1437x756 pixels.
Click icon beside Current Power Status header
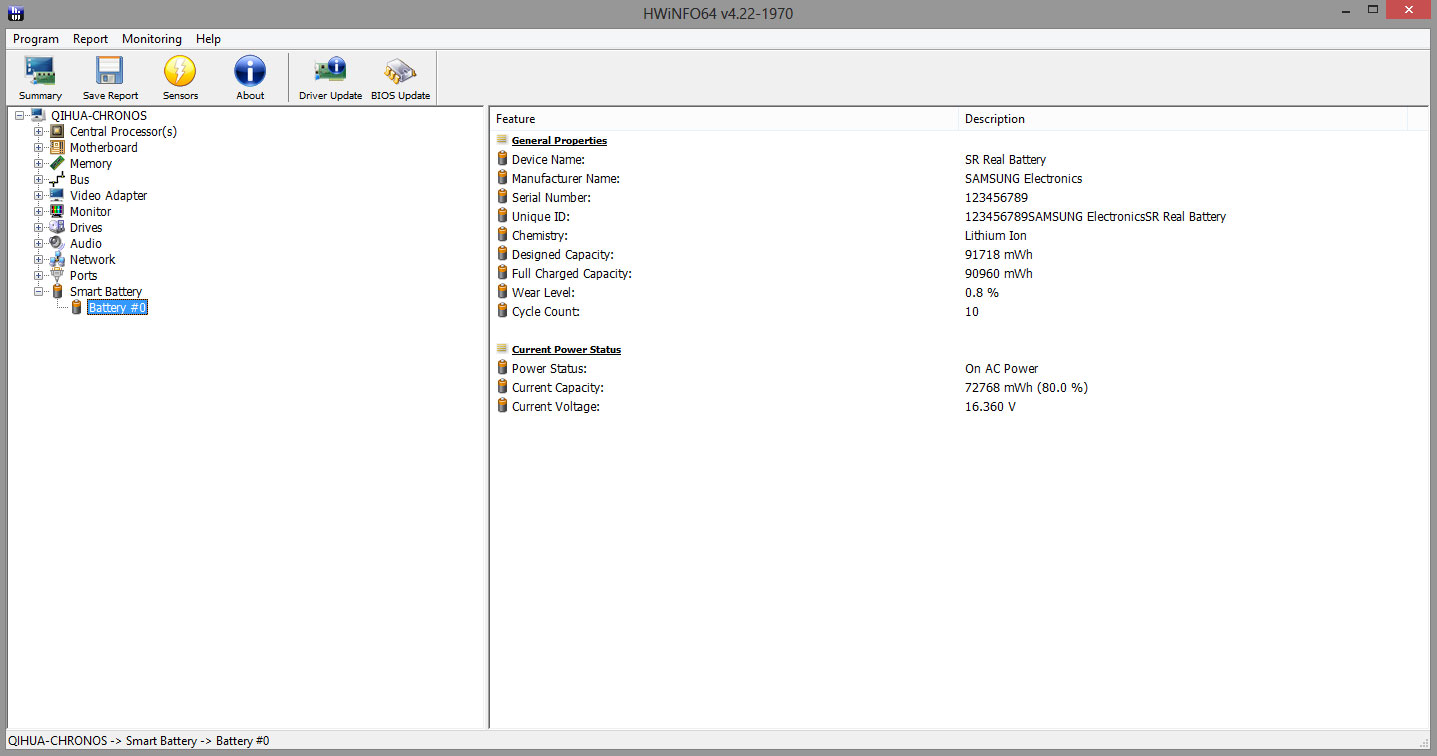[x=502, y=350]
